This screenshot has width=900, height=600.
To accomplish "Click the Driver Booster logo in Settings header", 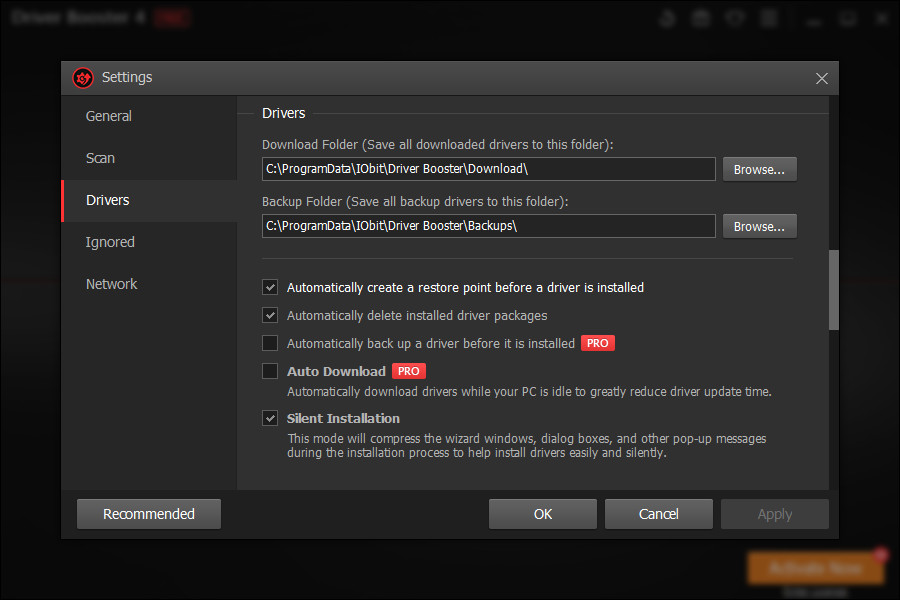I will 82,77.
